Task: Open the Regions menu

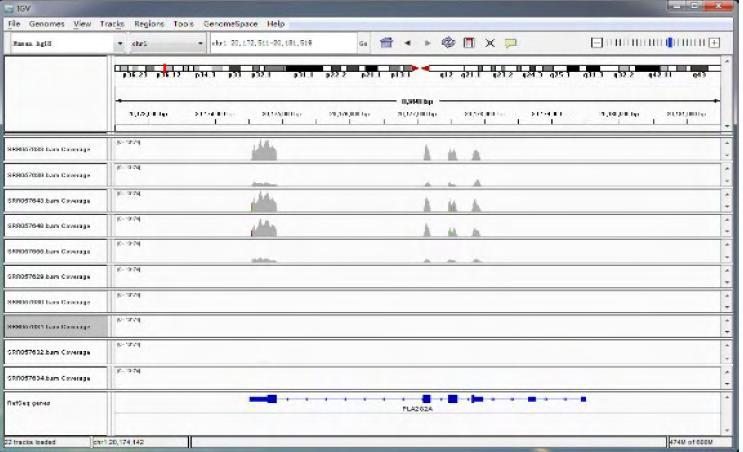Action: (149, 24)
